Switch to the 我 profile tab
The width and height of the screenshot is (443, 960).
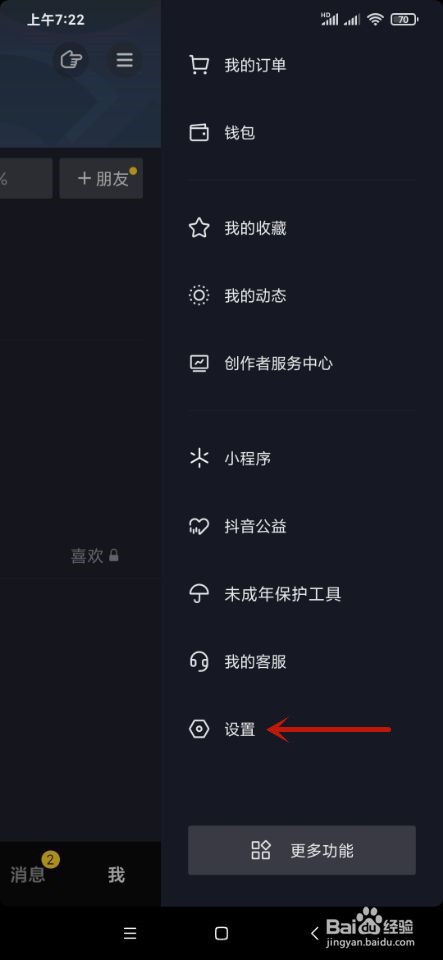click(116, 875)
